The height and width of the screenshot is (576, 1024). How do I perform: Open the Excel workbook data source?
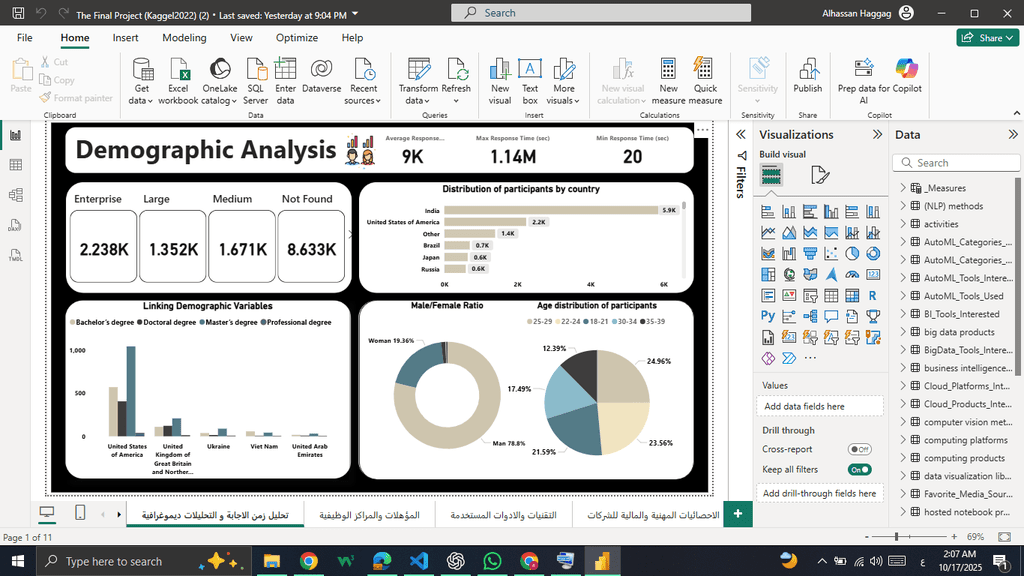point(178,80)
